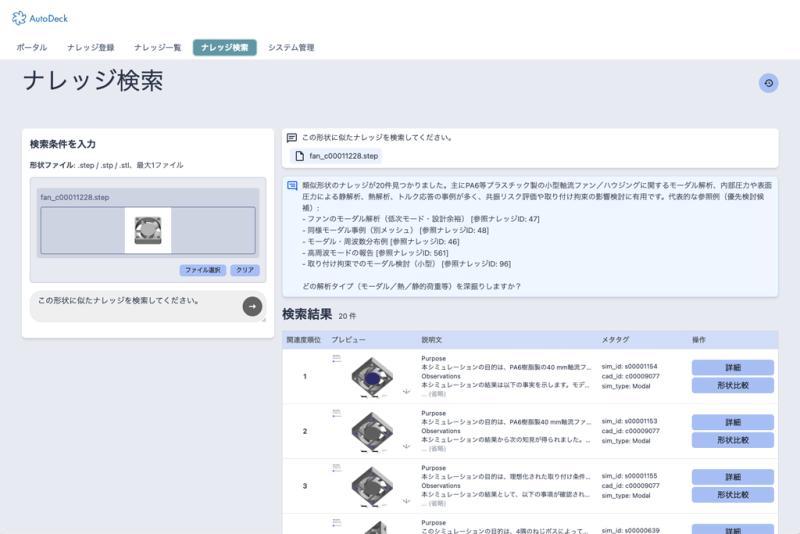Click the assistant reply chat icon
The image size is (800, 534).
[292, 186]
